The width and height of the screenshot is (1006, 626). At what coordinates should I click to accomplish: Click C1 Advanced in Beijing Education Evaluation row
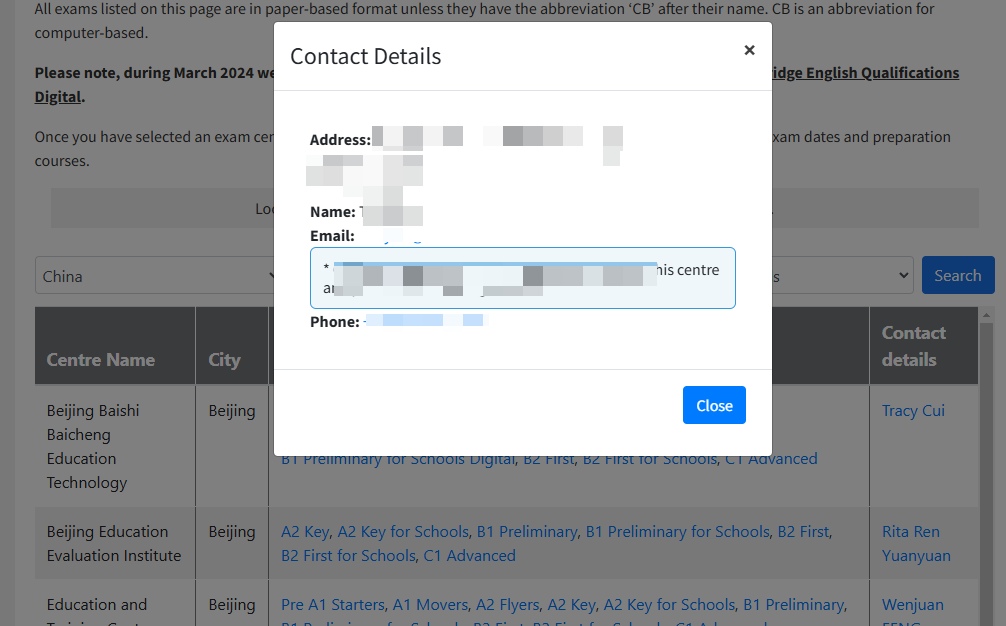pos(469,556)
